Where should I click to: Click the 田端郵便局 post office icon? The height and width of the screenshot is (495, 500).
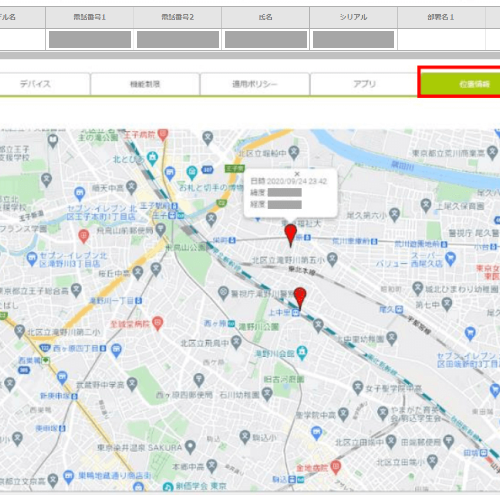449,441
